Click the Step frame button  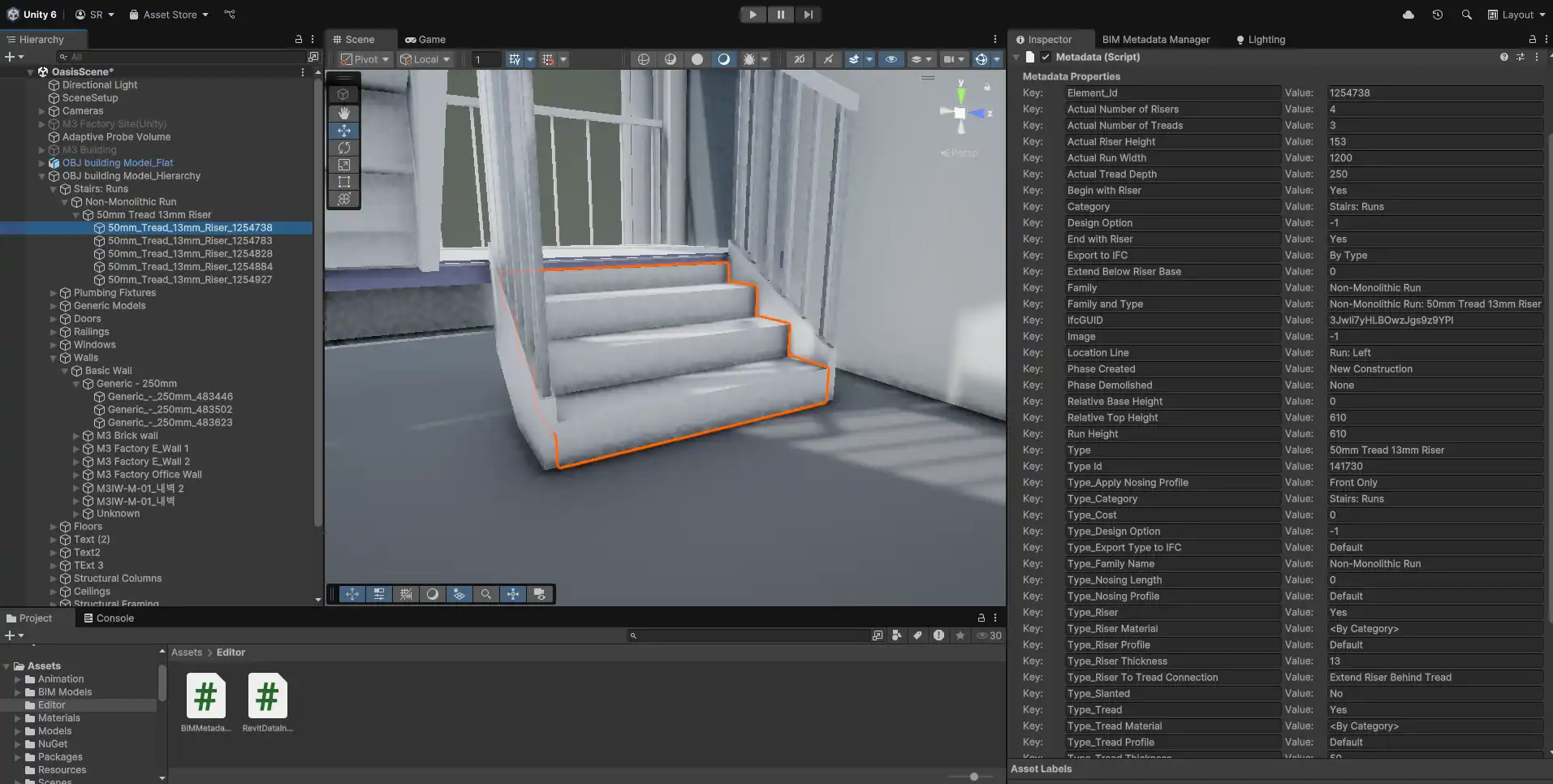(808, 15)
